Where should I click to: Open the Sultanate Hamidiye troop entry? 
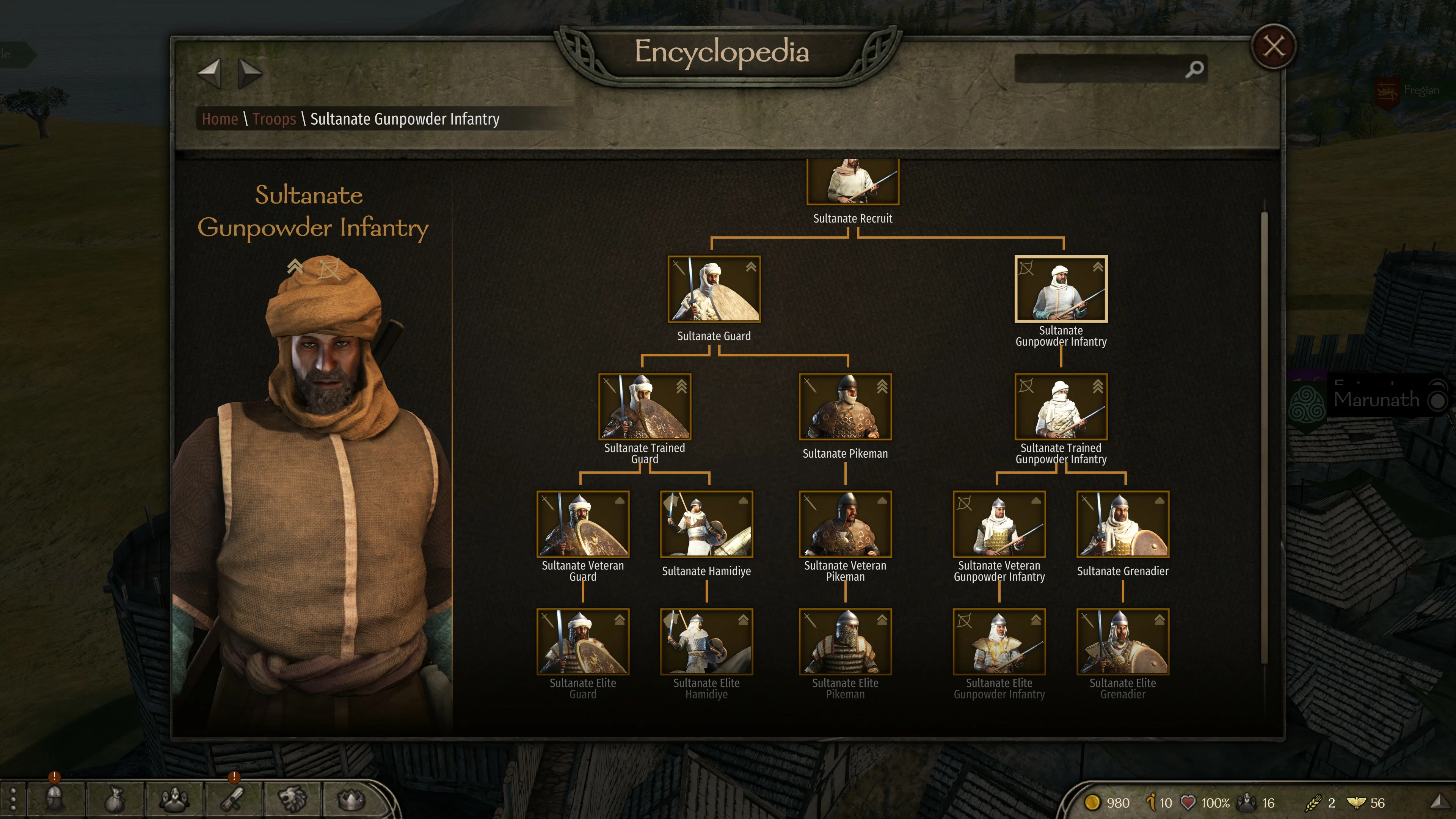coord(706,524)
